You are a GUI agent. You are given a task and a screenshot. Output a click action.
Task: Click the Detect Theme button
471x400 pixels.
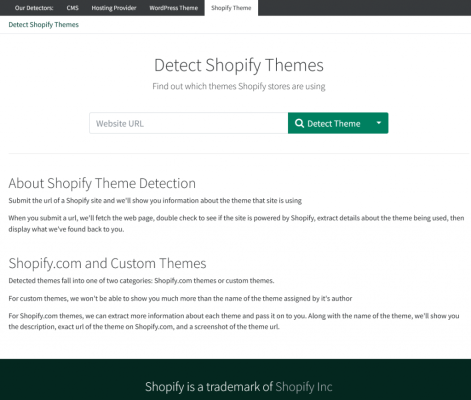tap(329, 123)
